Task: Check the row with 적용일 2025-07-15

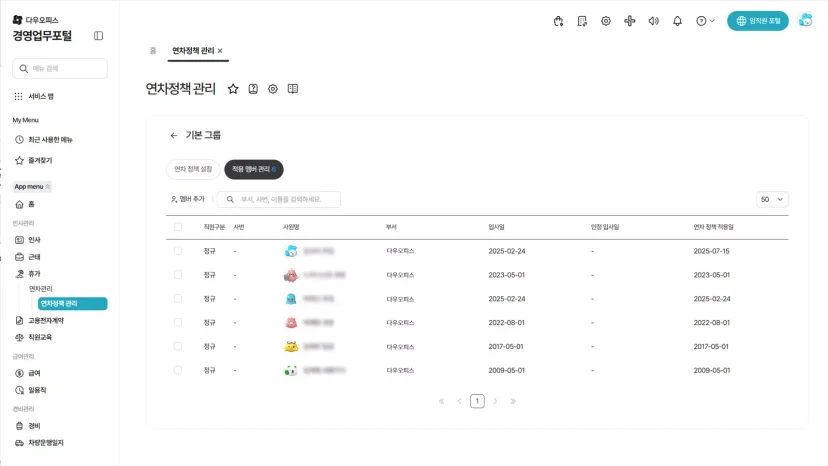Action: coord(178,251)
